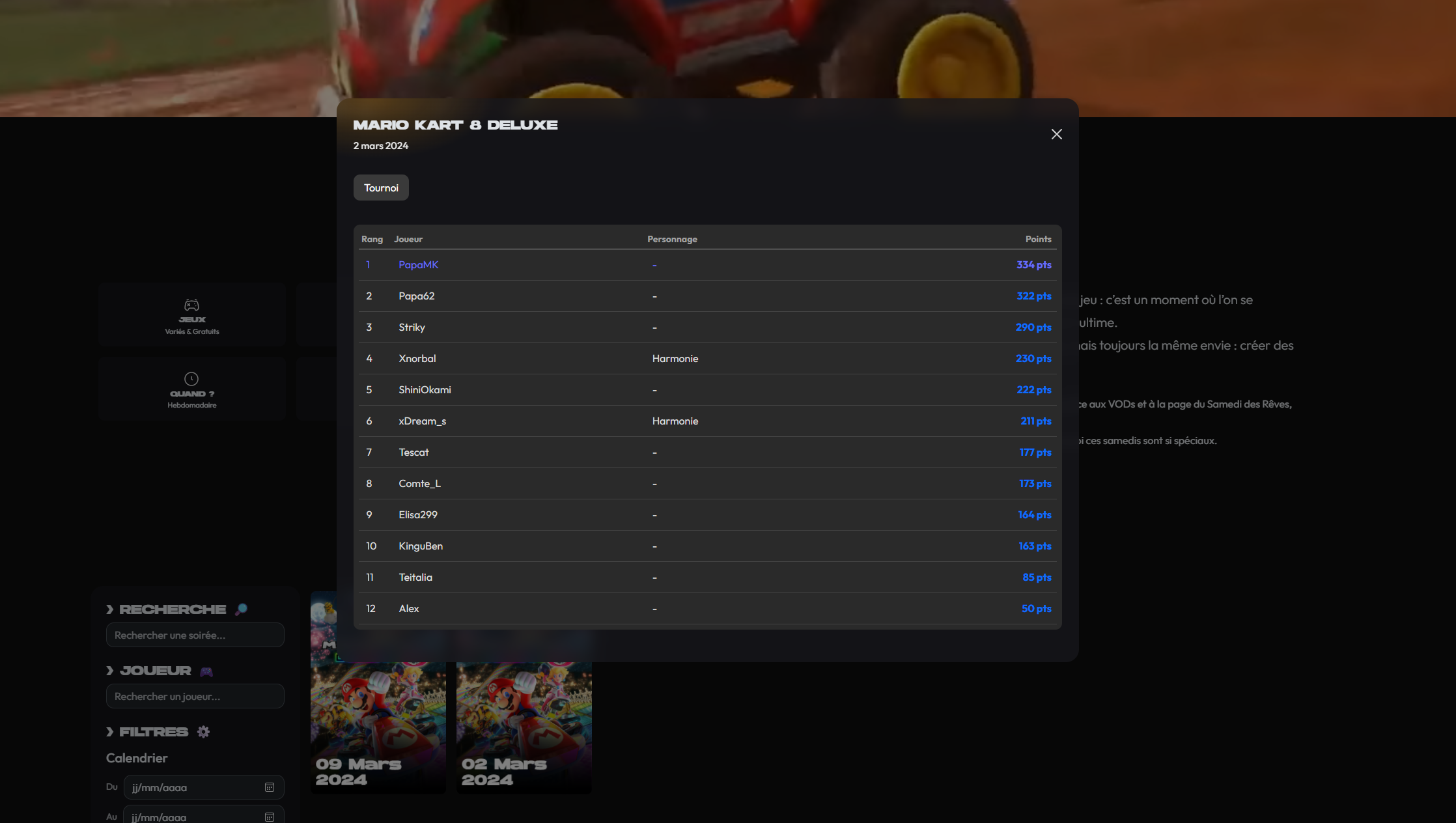
Task: Open the Au date calendar picker icon
Action: coord(270,817)
